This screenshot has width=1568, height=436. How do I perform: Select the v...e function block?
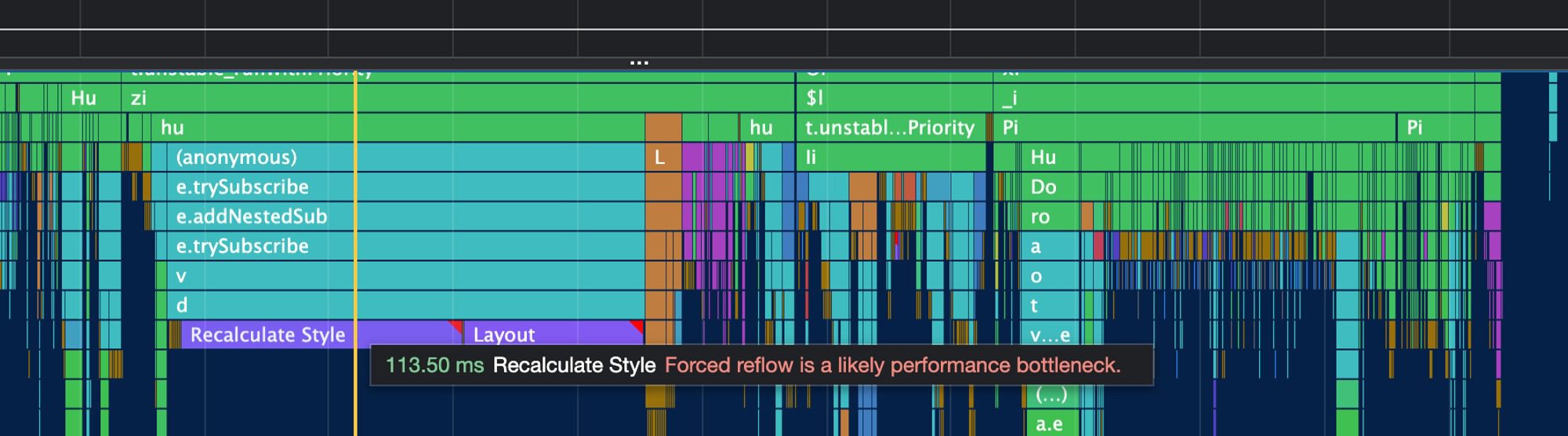1051,335
